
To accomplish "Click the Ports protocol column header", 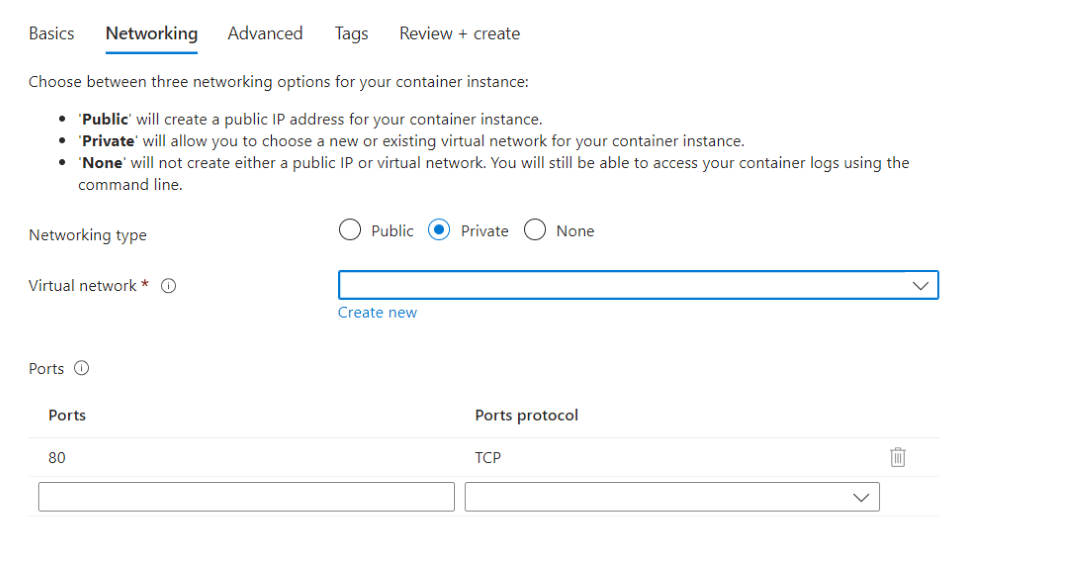I will tap(527, 415).
